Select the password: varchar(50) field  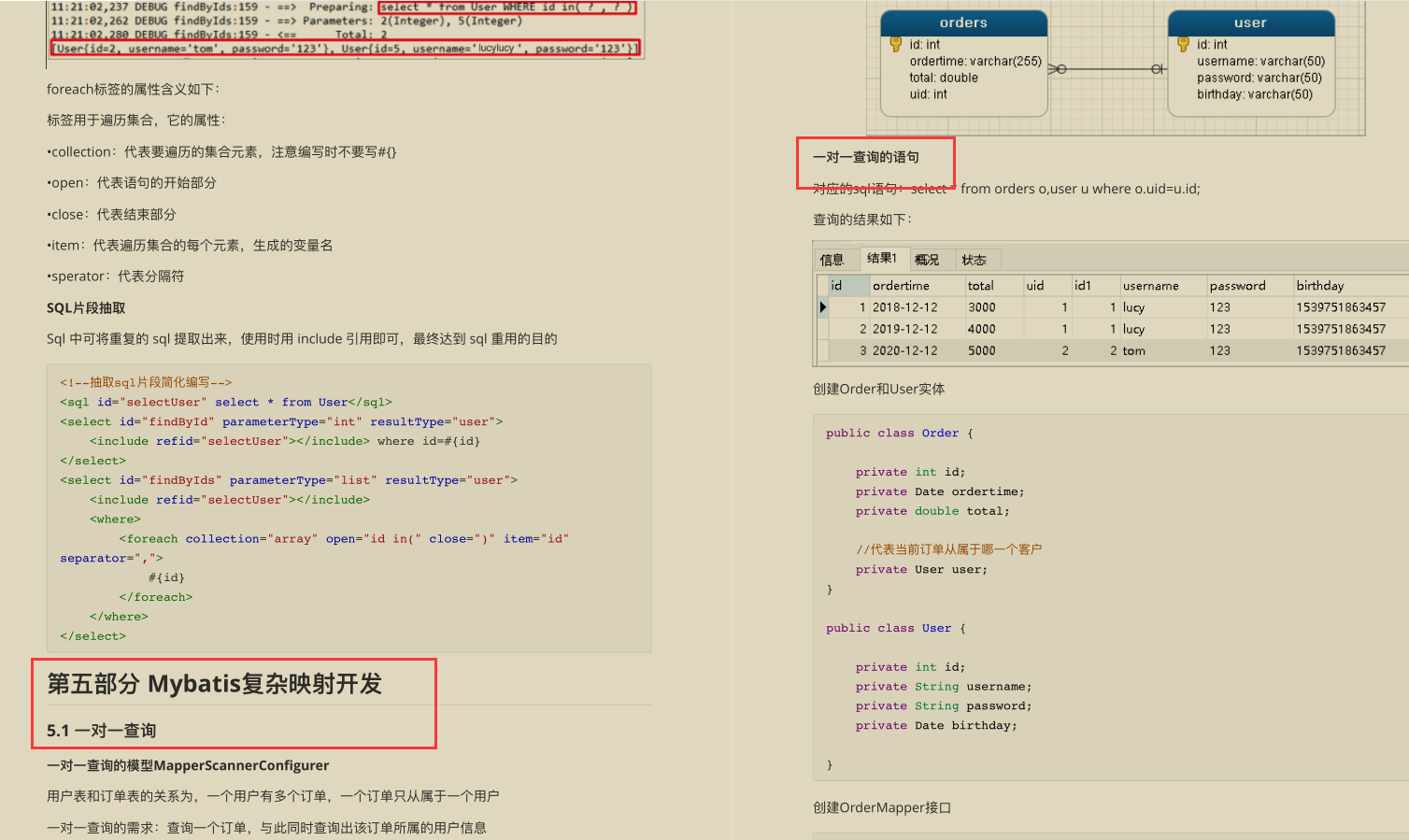1260,78
